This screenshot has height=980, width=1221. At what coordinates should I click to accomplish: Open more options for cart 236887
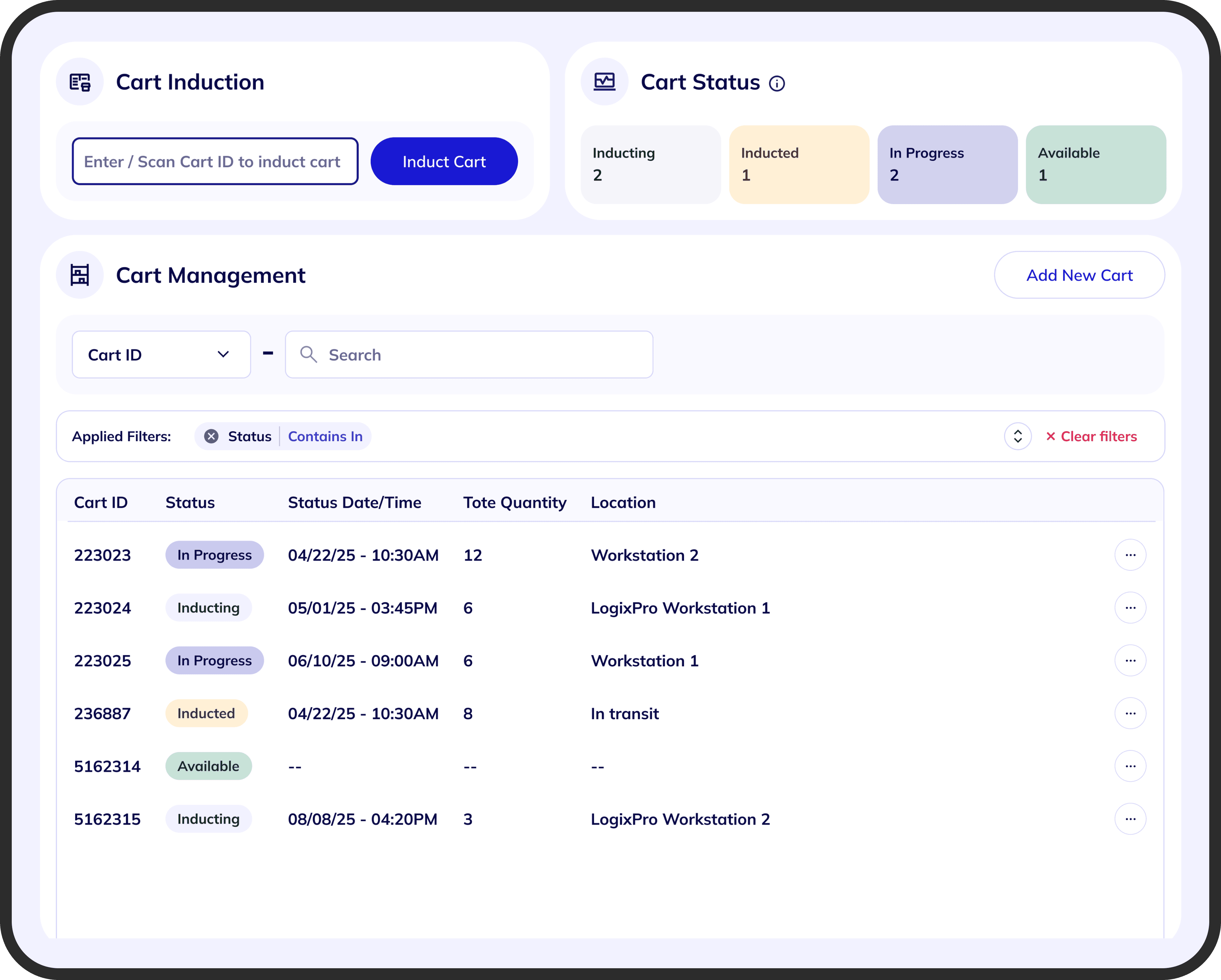click(1131, 714)
